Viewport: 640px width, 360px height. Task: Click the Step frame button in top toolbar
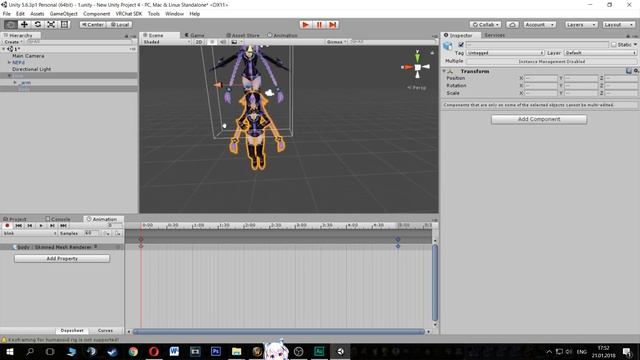[333, 24]
